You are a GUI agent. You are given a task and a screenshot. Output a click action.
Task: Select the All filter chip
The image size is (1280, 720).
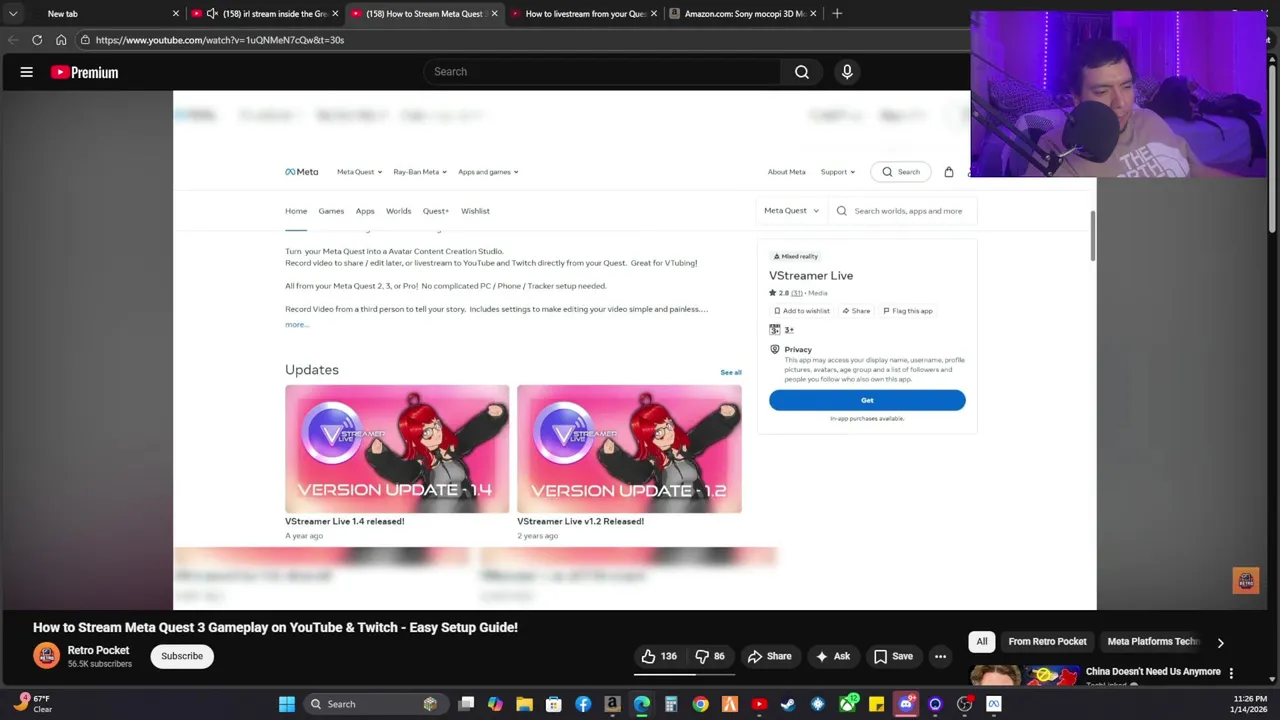[x=982, y=642]
